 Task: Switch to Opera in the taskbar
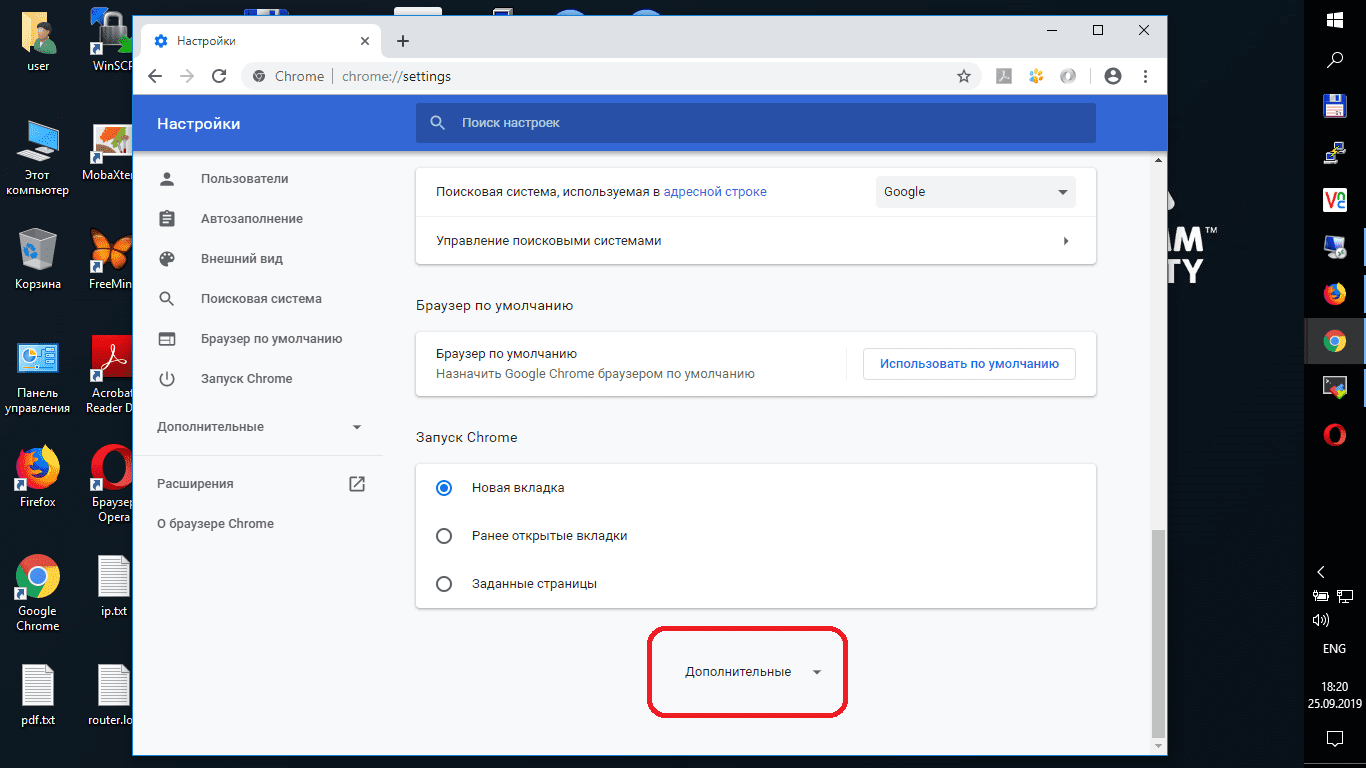click(1335, 434)
